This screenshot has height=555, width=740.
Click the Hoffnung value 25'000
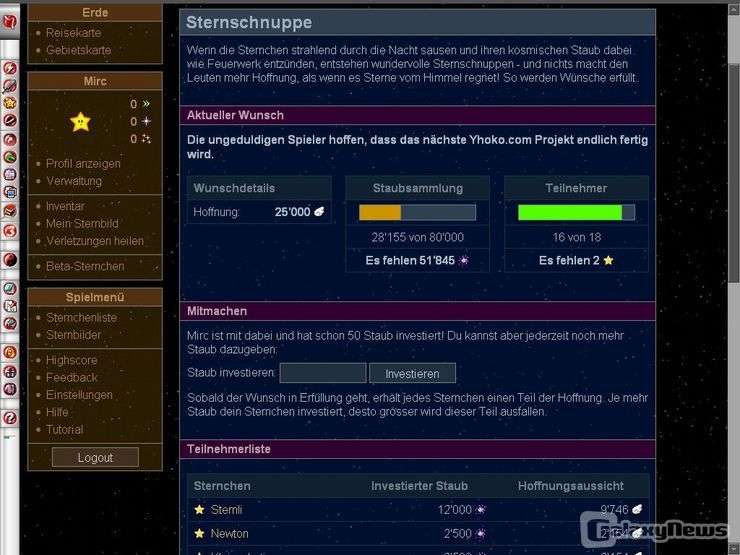(x=293, y=212)
